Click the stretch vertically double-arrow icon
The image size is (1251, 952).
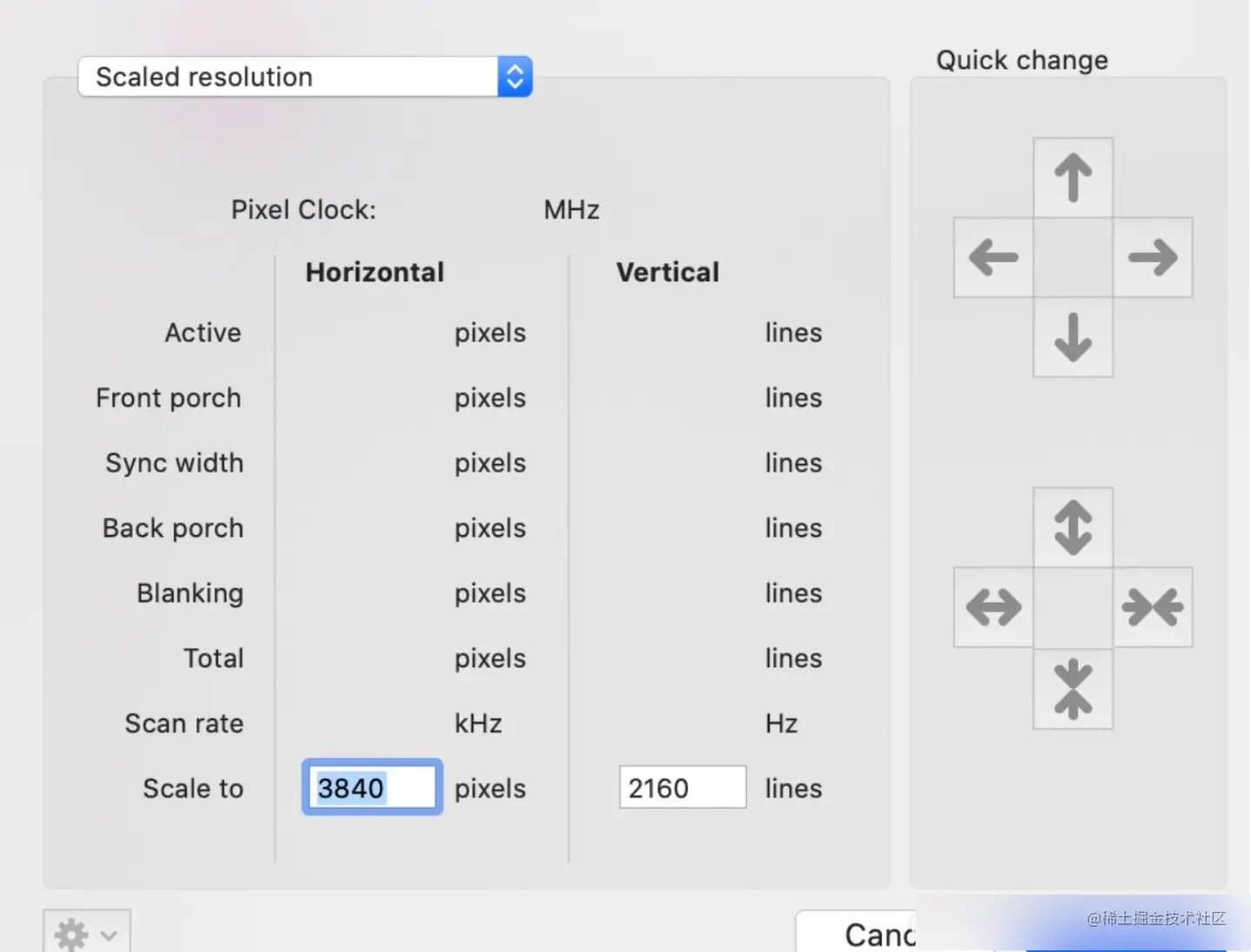coord(1073,527)
